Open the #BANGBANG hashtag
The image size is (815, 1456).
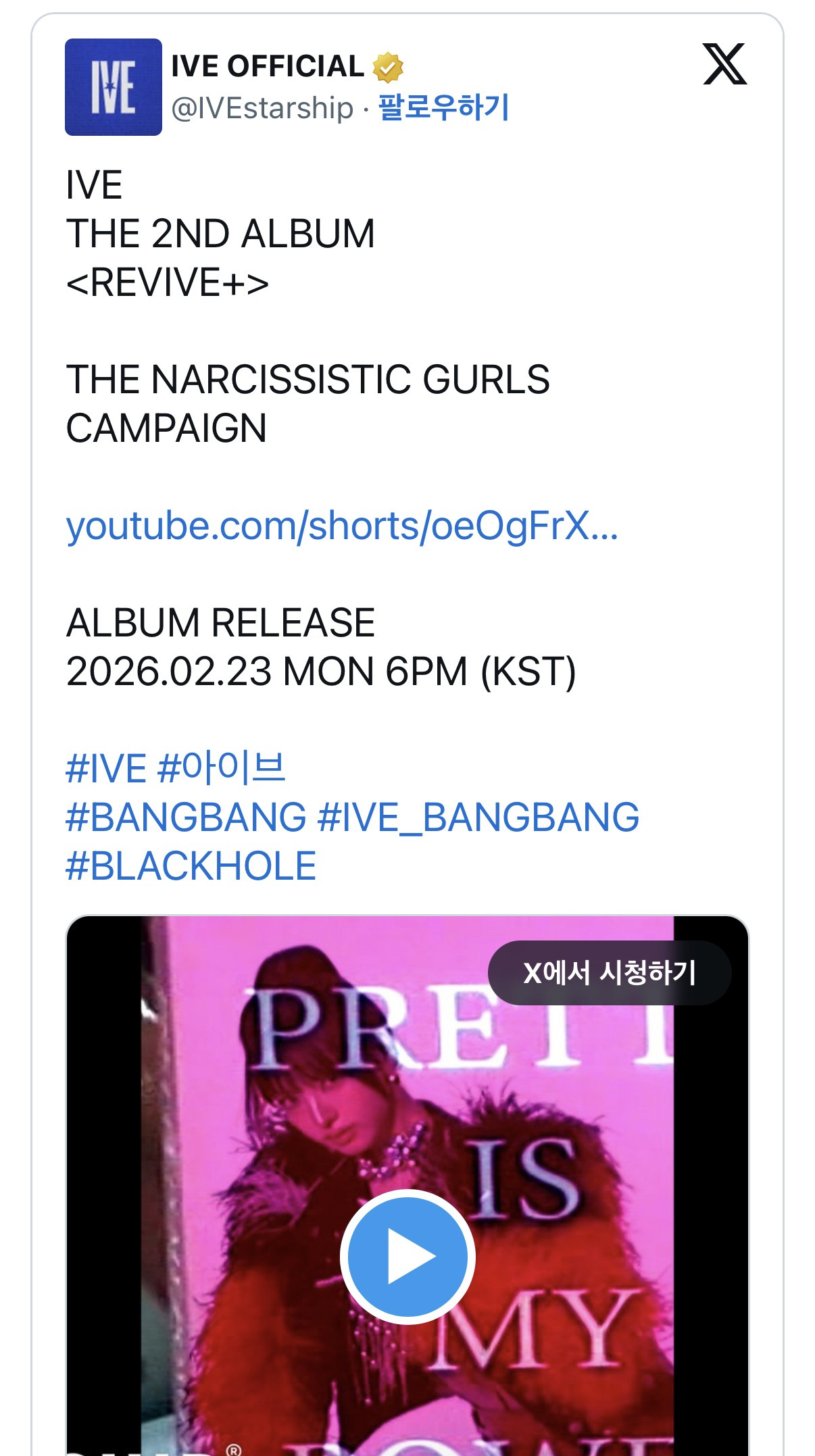186,818
